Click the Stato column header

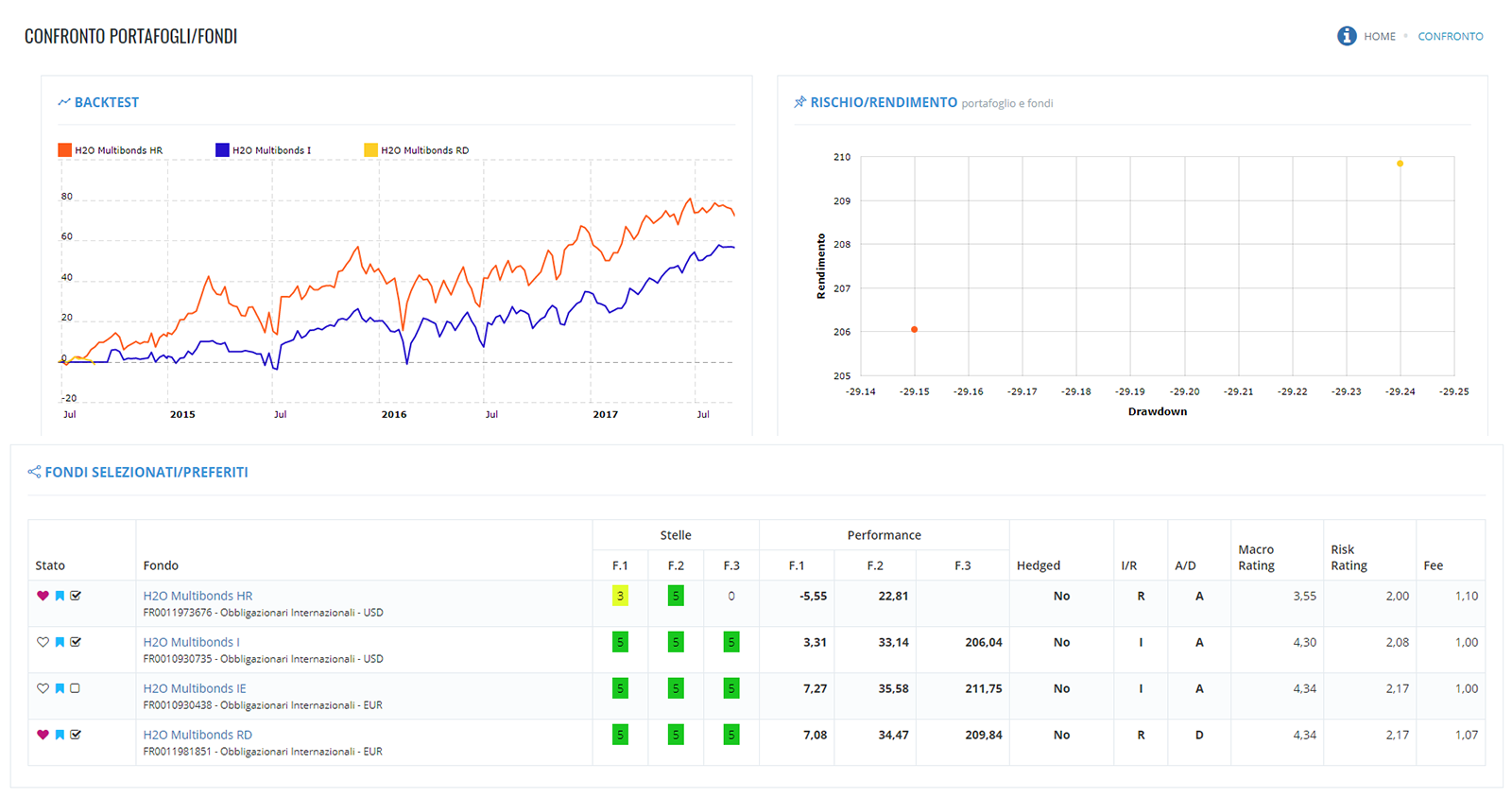pos(50,565)
